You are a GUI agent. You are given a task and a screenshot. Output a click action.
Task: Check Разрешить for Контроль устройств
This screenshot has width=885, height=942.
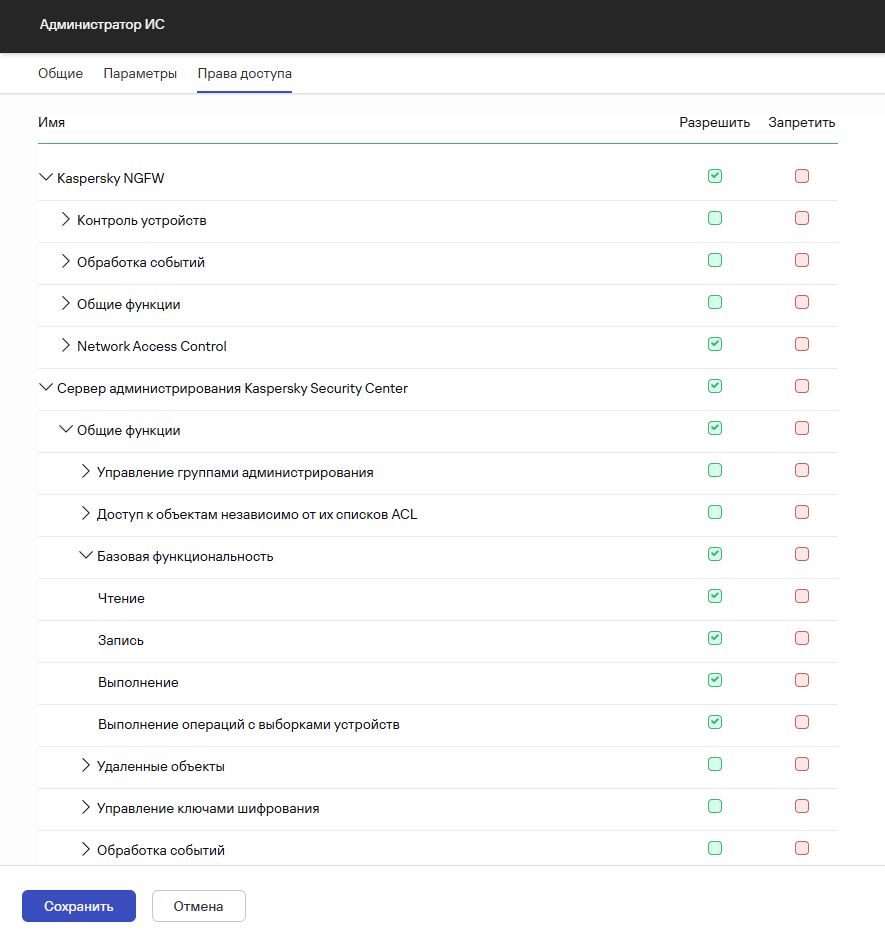pos(715,218)
